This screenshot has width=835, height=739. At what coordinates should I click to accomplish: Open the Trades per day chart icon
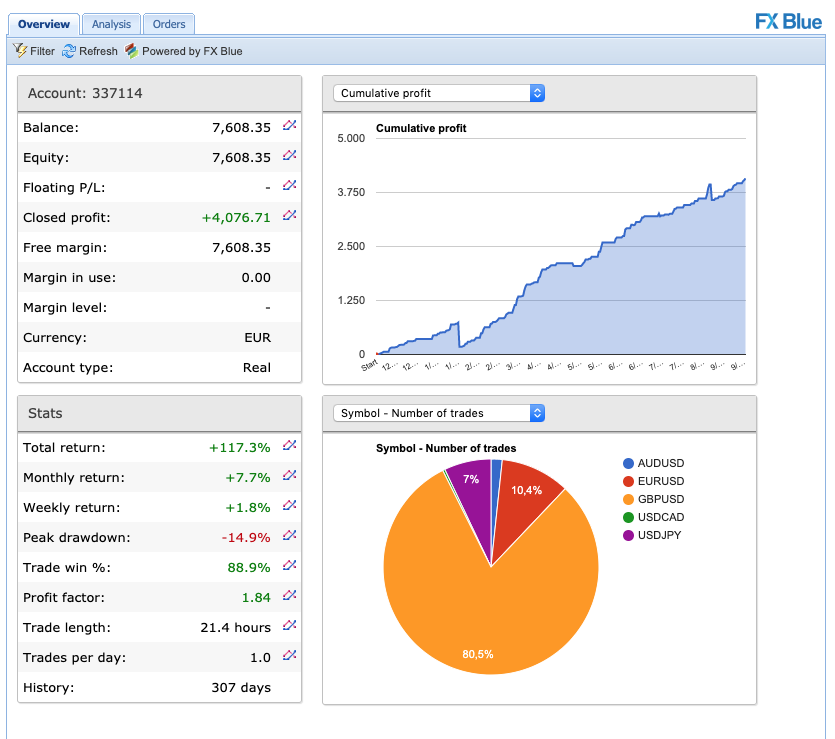(x=289, y=656)
